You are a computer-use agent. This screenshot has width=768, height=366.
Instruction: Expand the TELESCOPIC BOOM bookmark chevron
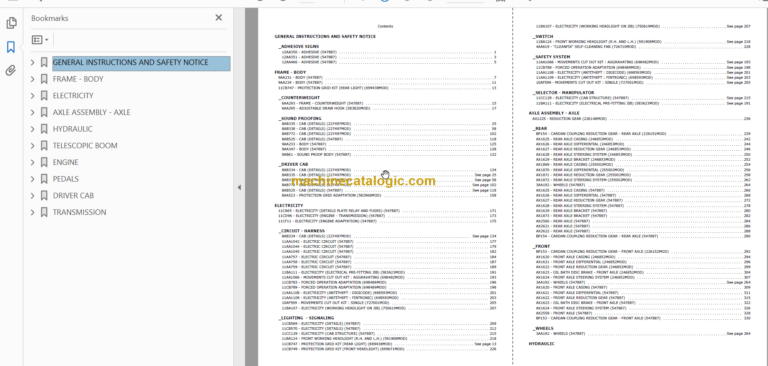pos(33,146)
